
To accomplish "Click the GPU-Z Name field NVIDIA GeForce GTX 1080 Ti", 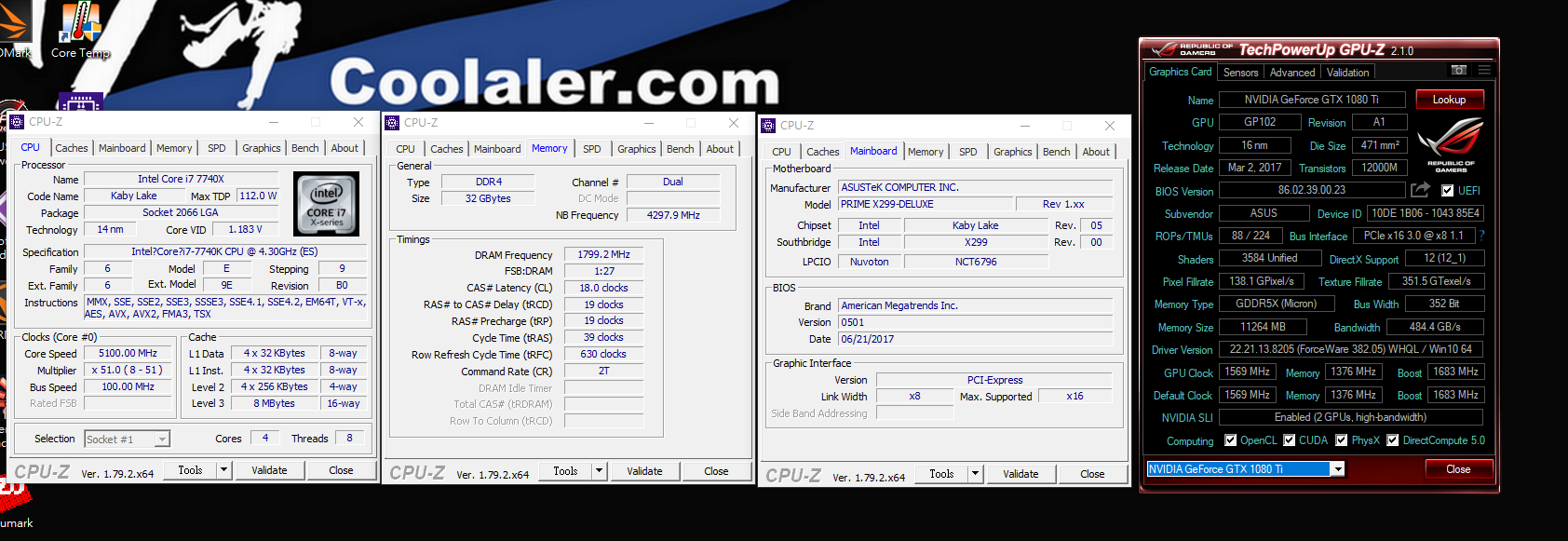I will click(x=1312, y=100).
